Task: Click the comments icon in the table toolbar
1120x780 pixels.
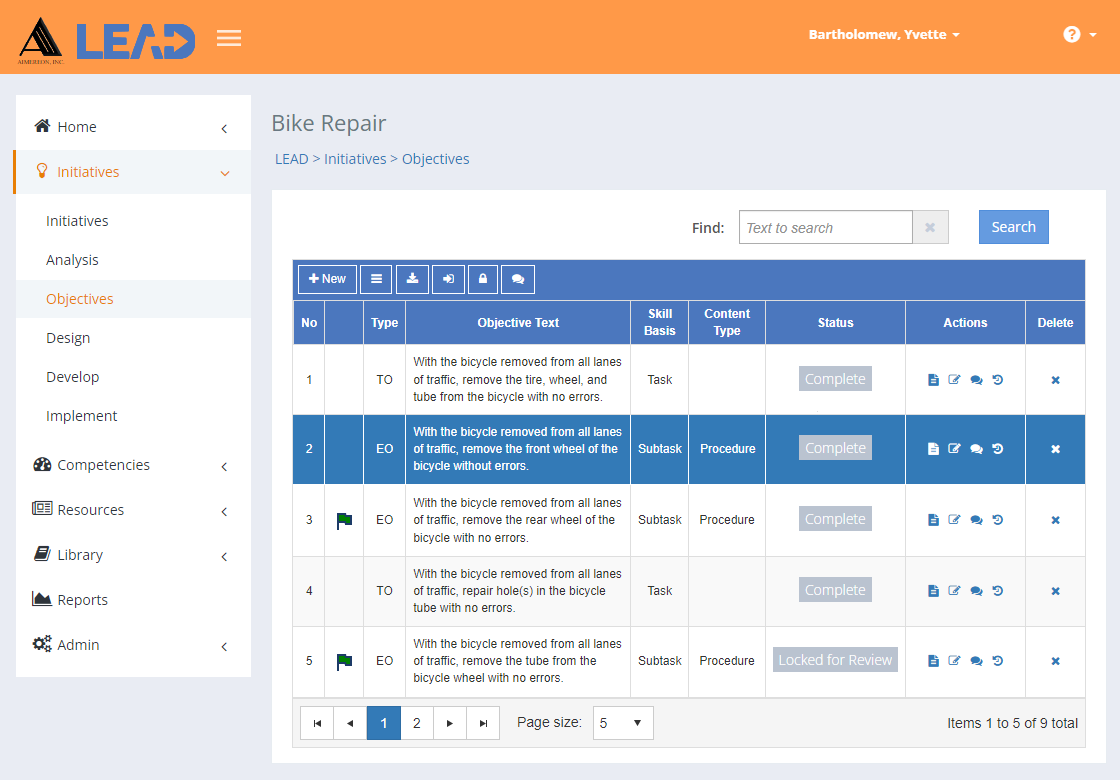Action: (518, 279)
